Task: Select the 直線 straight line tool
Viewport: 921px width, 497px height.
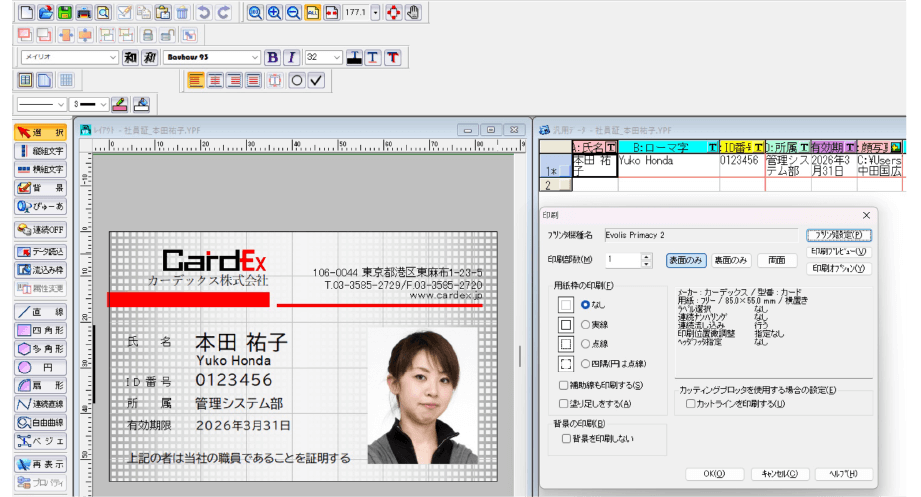Action: click(41, 312)
